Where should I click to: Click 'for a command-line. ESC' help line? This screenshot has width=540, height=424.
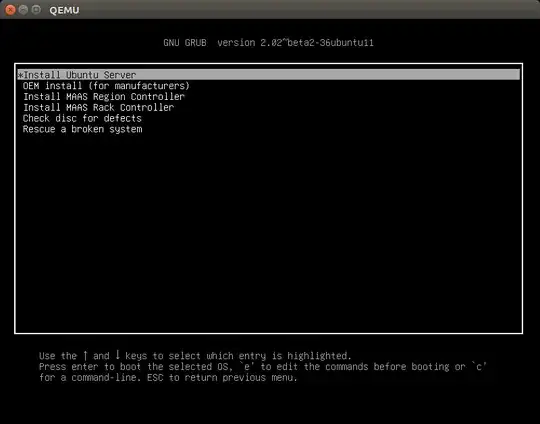click(x=168, y=378)
